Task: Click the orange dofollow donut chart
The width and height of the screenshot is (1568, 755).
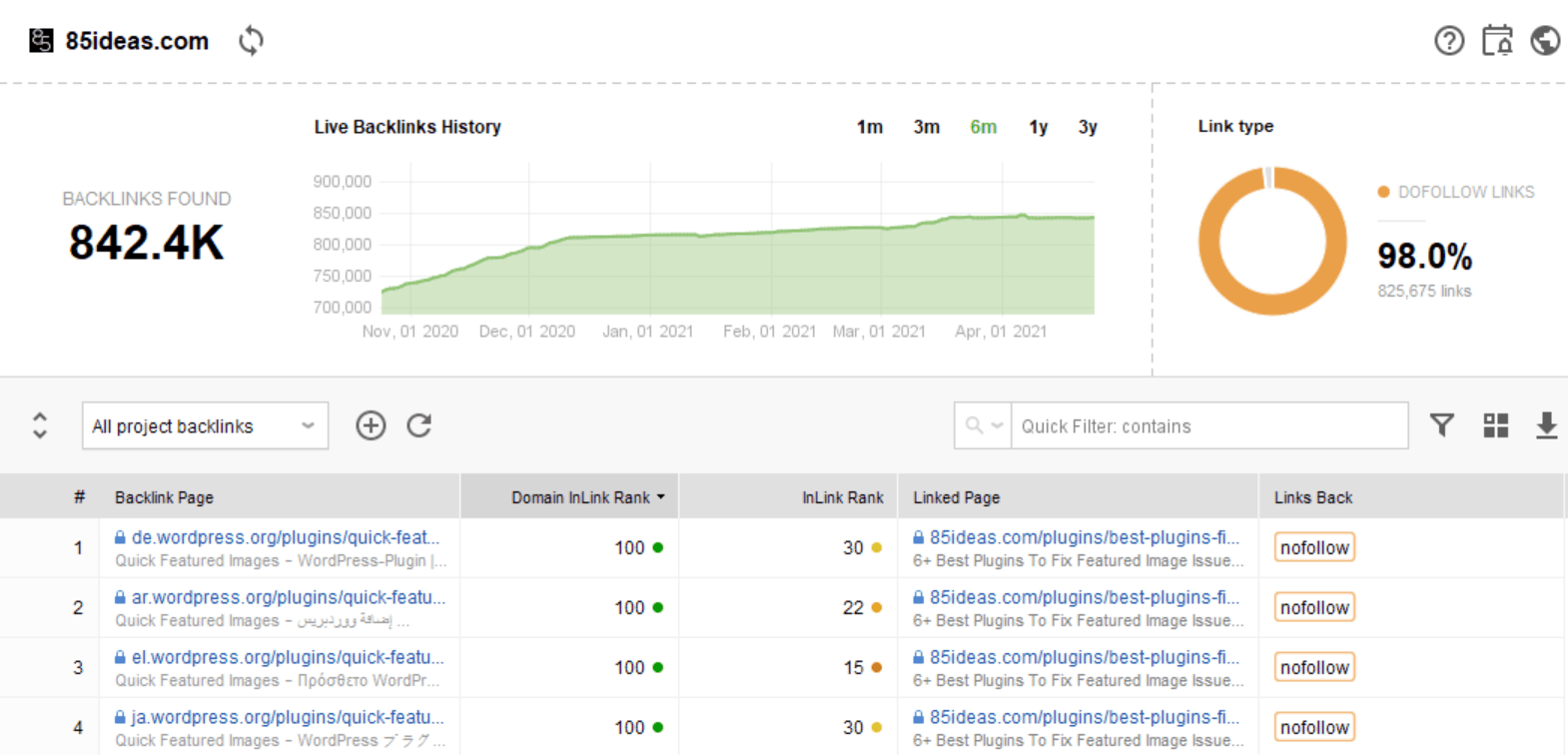Action: (1272, 242)
